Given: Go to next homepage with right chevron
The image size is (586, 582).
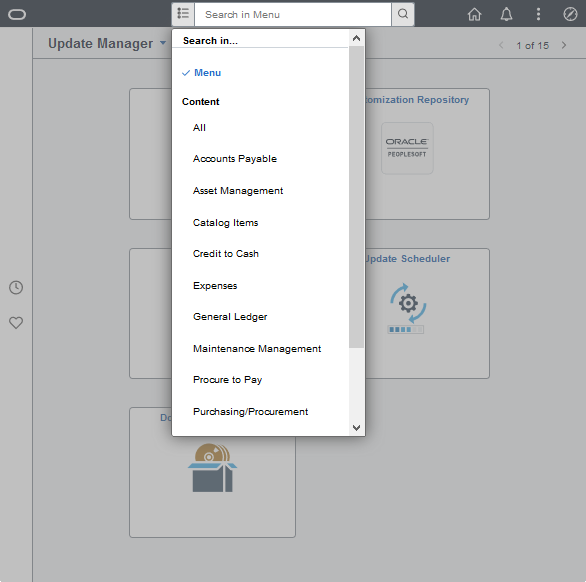Looking at the screenshot, I should (x=564, y=45).
